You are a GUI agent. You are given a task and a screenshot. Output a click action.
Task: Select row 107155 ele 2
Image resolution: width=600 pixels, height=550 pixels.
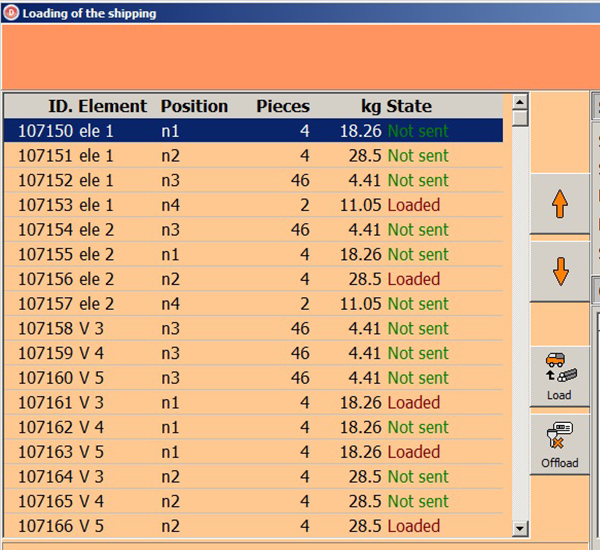point(253,254)
